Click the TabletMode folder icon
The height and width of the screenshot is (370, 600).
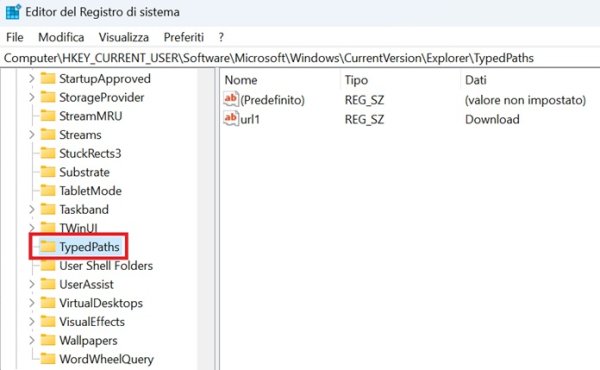48,191
